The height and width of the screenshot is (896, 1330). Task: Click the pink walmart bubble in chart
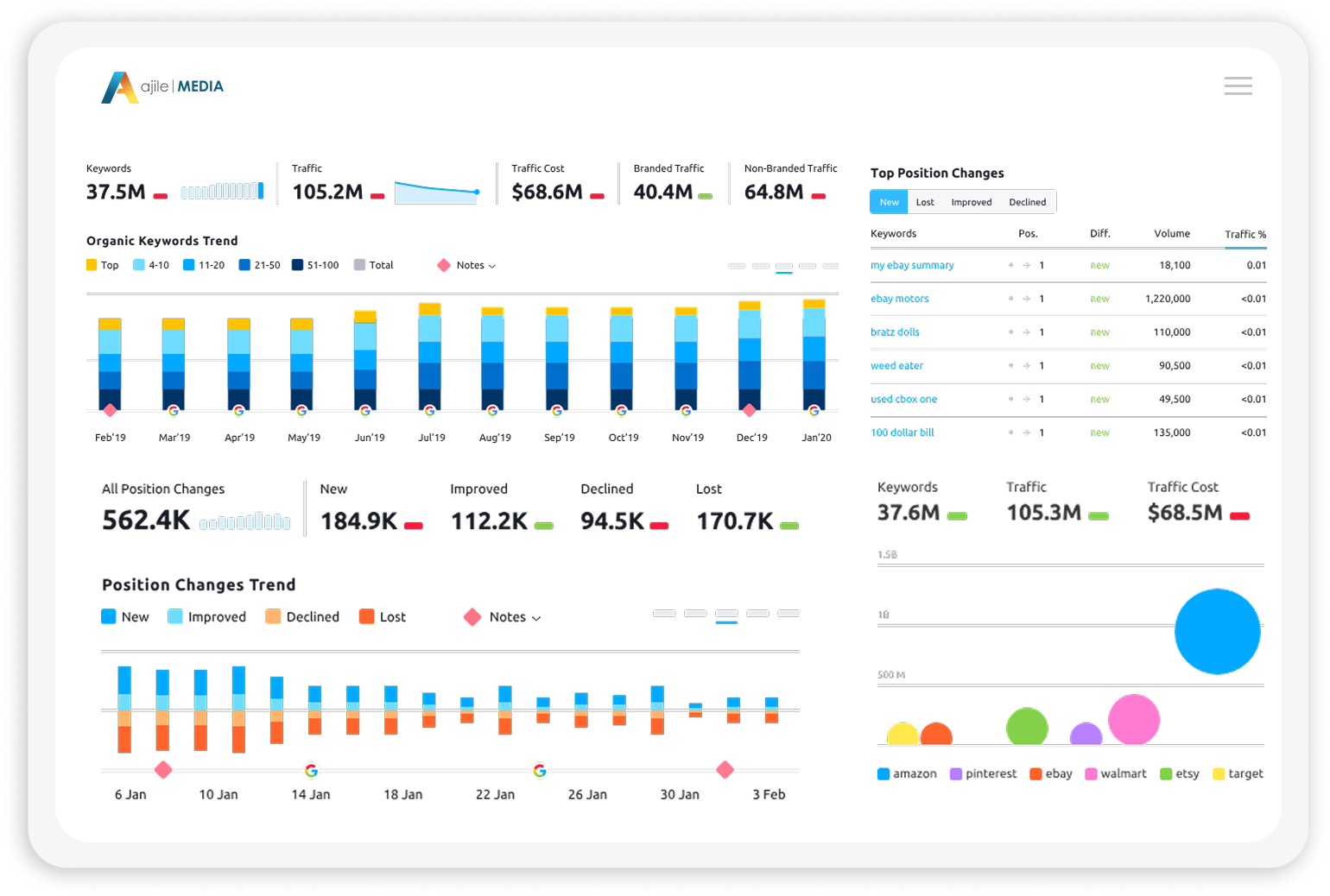point(1133,719)
